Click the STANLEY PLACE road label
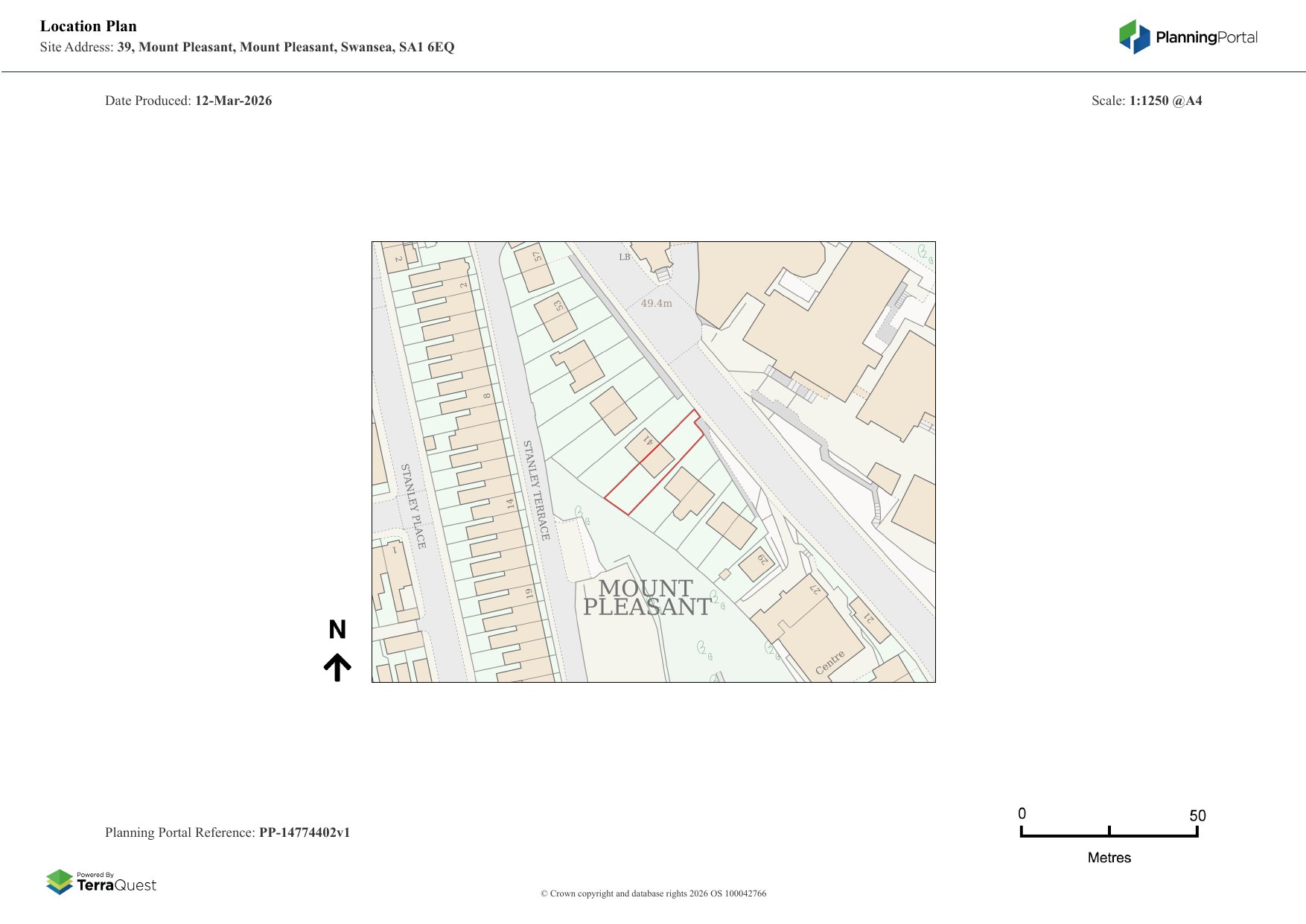 [x=413, y=506]
